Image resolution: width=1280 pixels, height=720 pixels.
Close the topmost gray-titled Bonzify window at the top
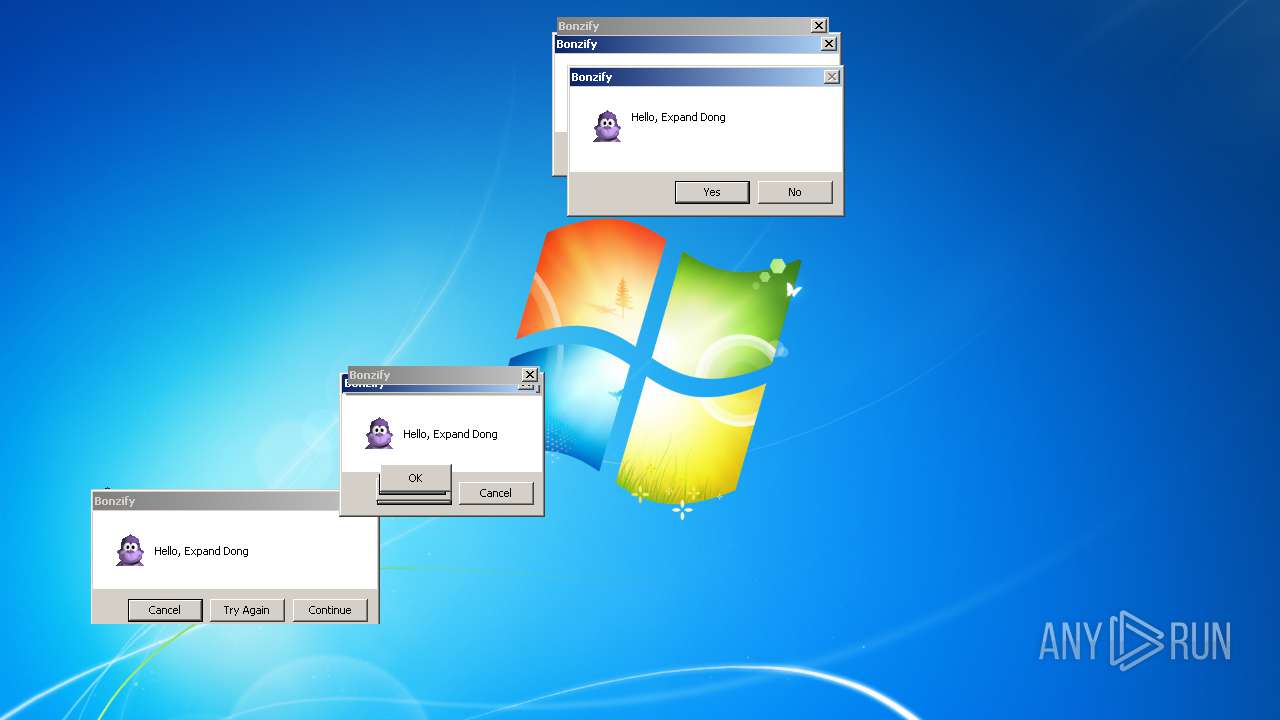(819, 26)
